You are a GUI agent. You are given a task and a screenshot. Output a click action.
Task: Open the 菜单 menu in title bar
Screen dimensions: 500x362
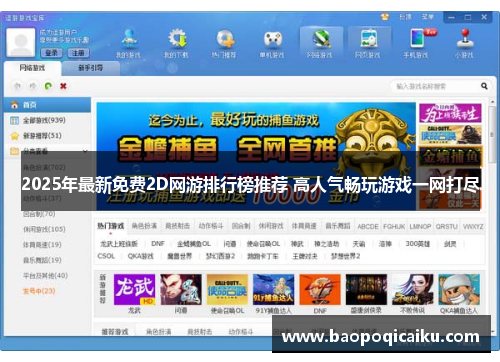tap(428, 17)
